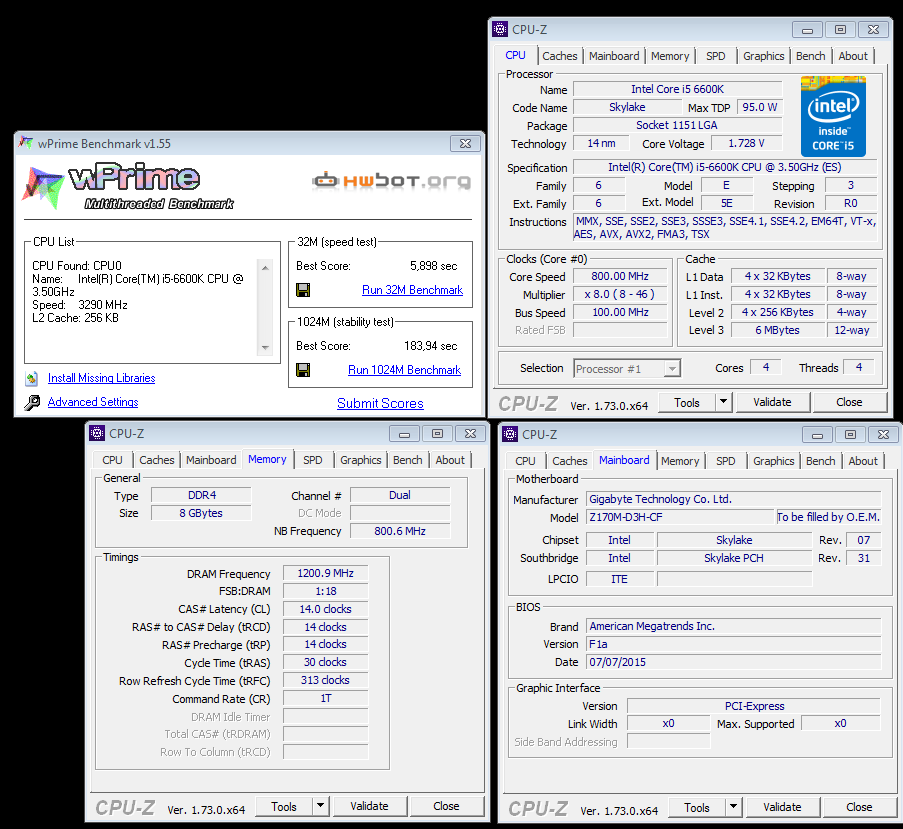This screenshot has width=903, height=829.
Task: Click the Intel Core i5 badge
Action: tap(833, 116)
